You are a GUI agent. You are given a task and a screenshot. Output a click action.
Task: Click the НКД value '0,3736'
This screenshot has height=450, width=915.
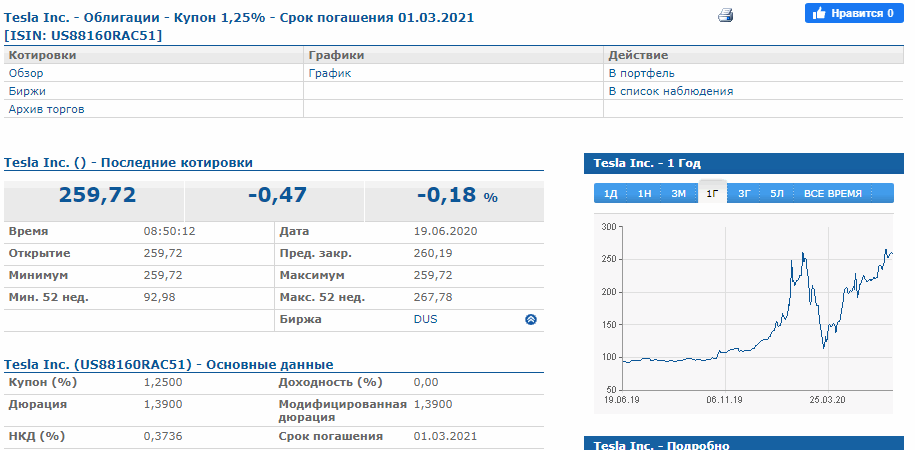(x=163, y=437)
